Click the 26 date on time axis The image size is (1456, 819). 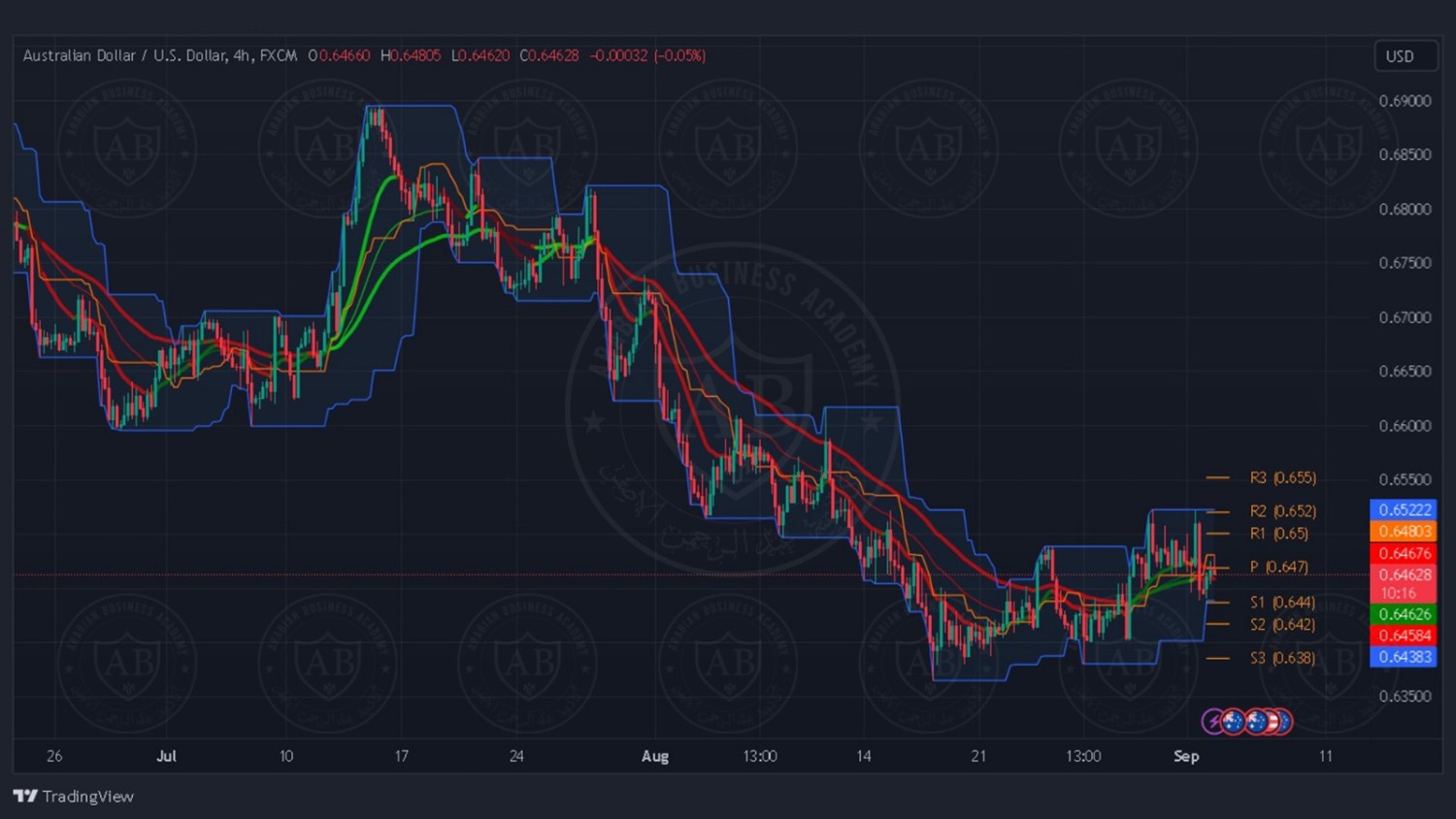click(x=54, y=756)
